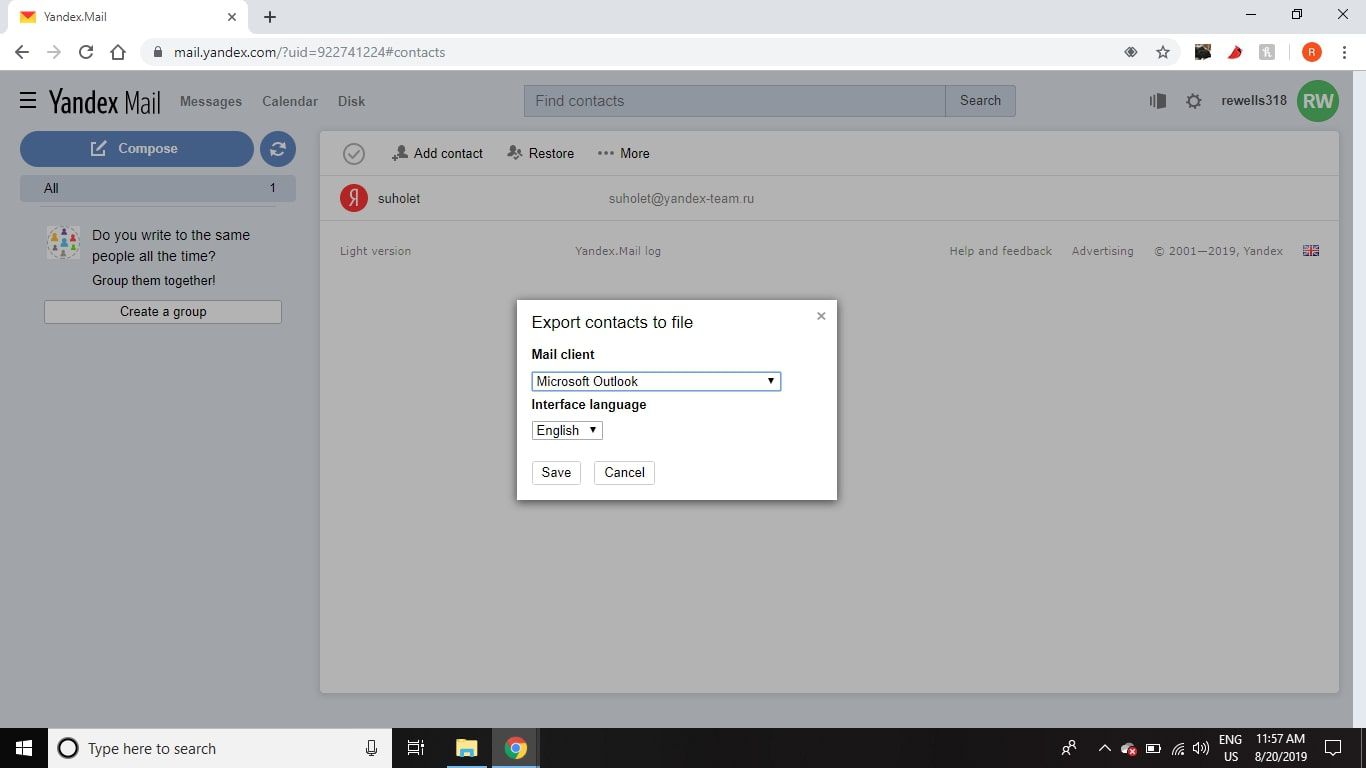Screen dimensions: 1366x768
Task: Click the red bird browser extension icon
Action: pyautogui.click(x=1235, y=52)
